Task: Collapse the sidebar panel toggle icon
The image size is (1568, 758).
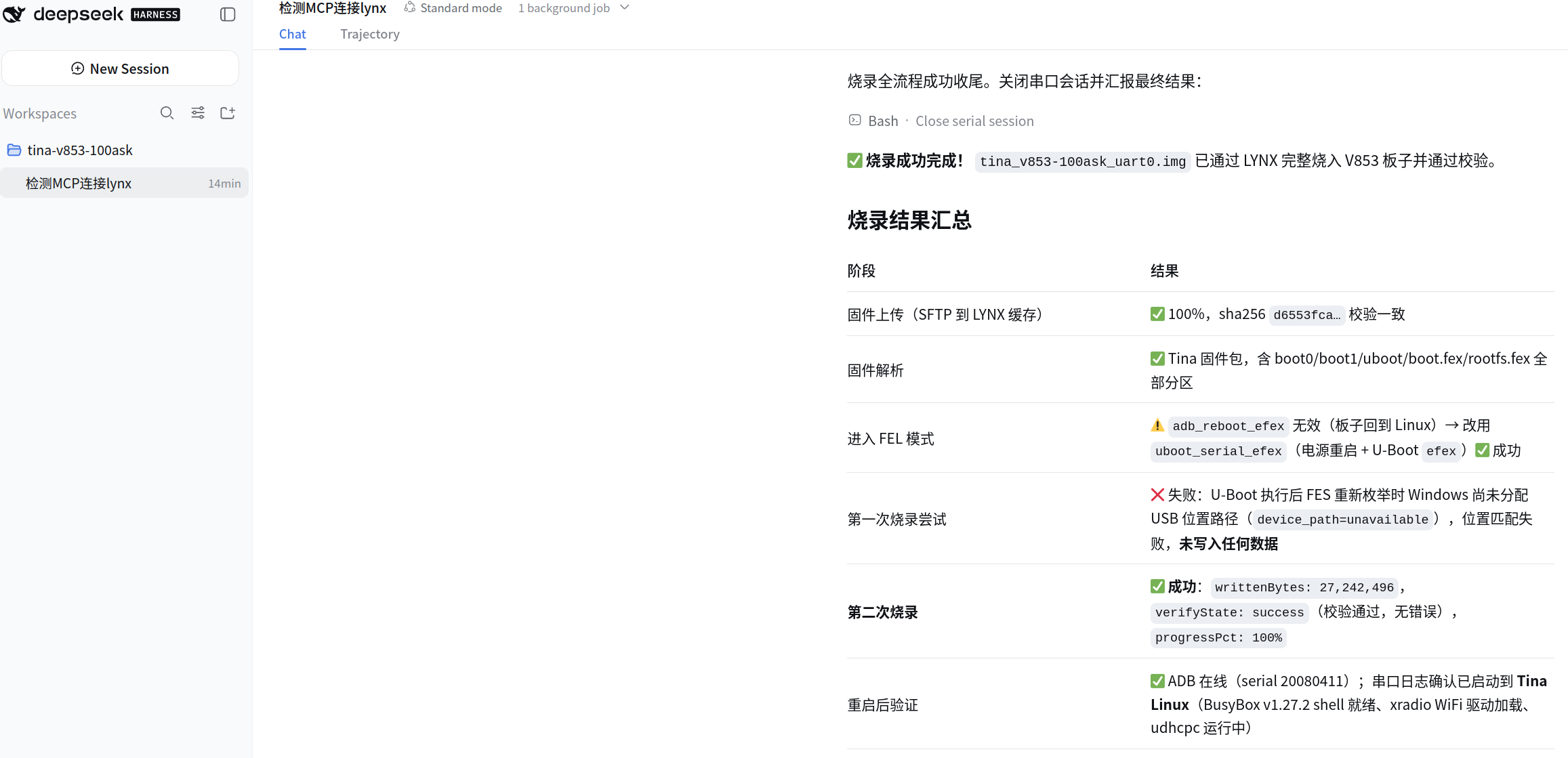Action: click(228, 14)
